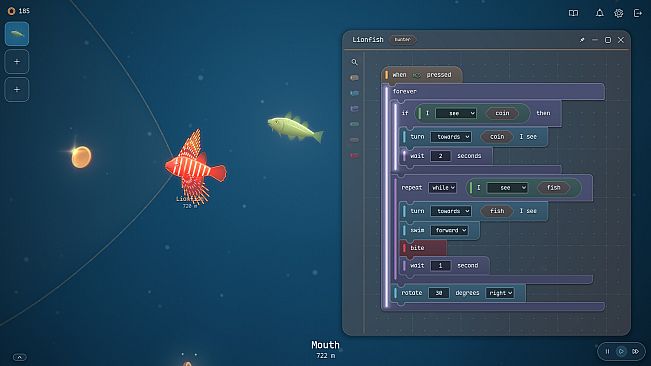Select the grey-green sensing block category icon
651x366 pixels.
coord(354,124)
